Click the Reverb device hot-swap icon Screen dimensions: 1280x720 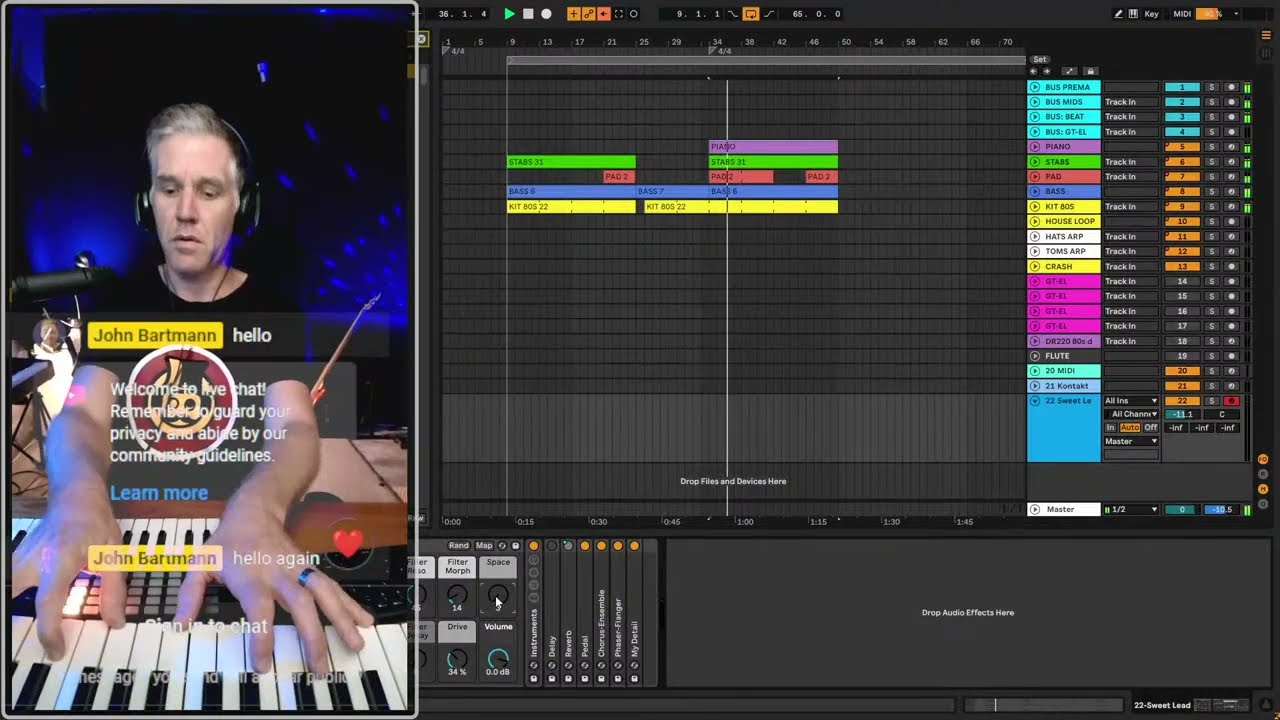coord(568,666)
